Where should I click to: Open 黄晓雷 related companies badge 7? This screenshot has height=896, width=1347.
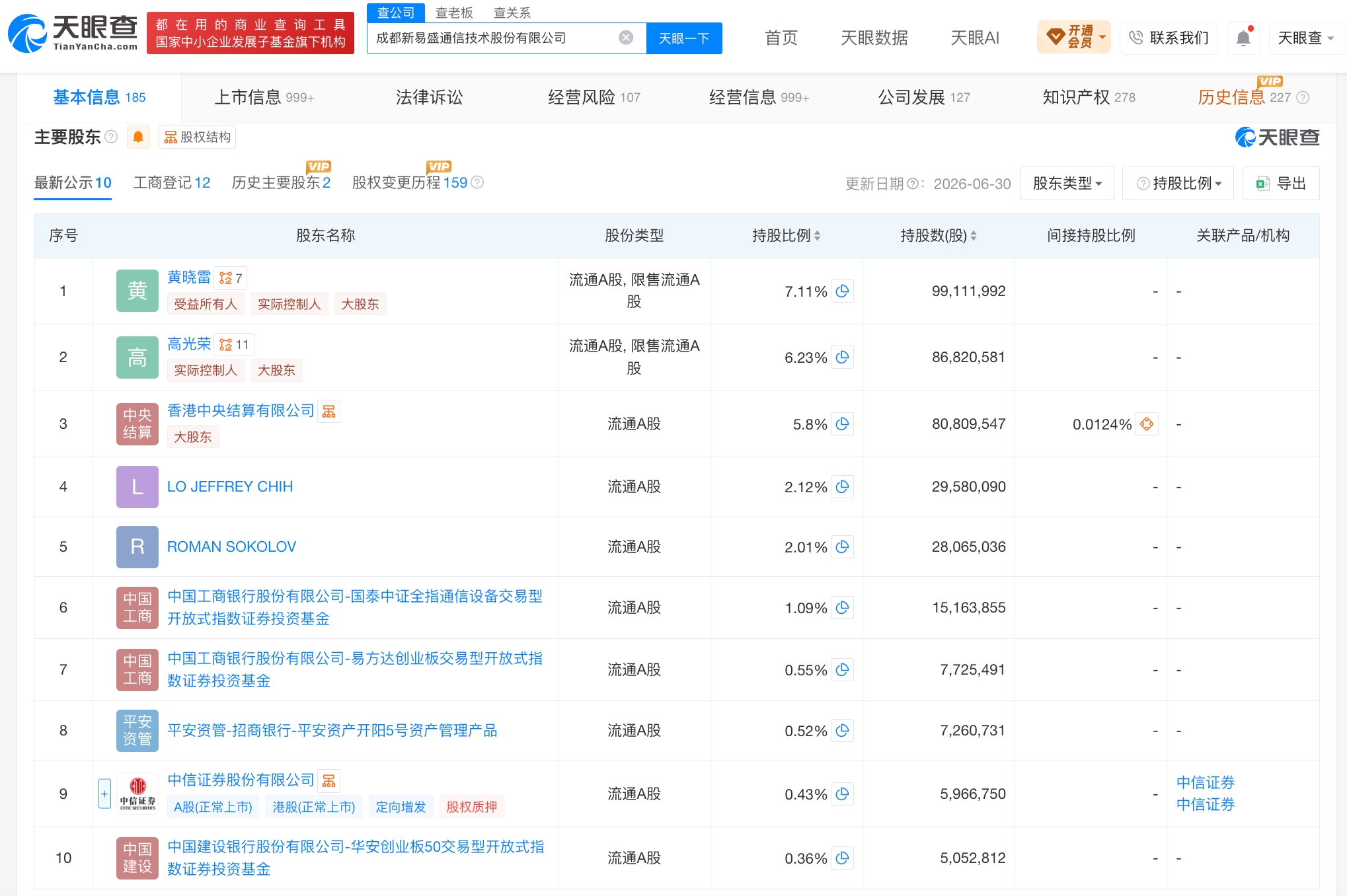(231, 278)
